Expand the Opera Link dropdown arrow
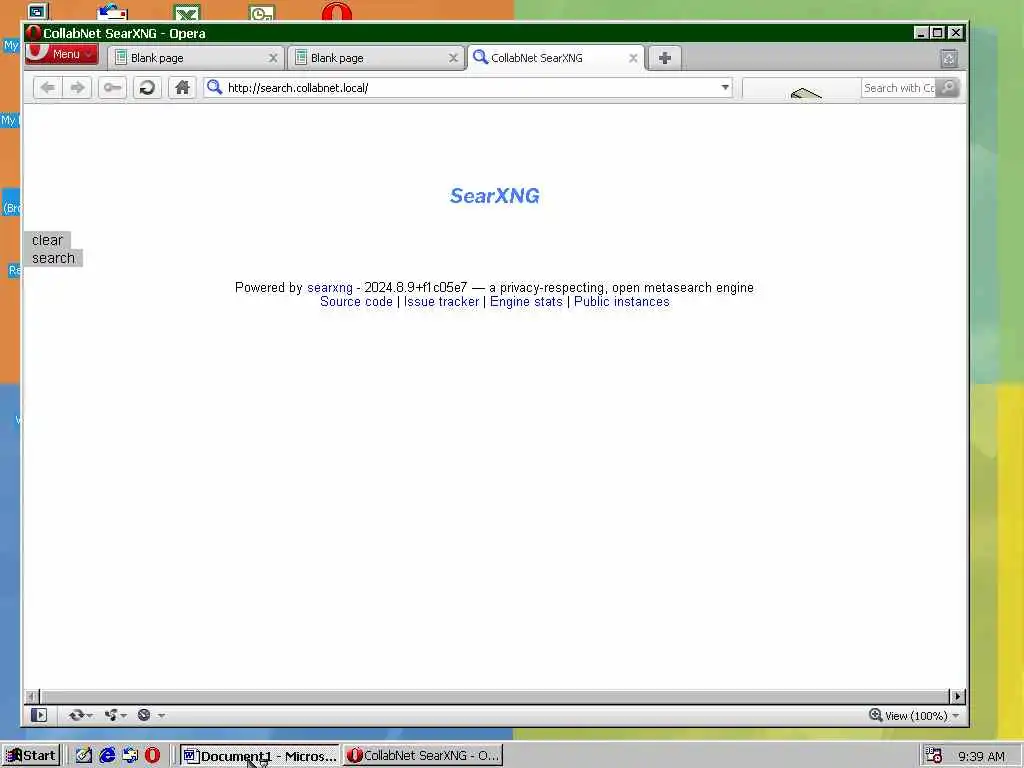The image size is (1024, 768). [x=89, y=716]
